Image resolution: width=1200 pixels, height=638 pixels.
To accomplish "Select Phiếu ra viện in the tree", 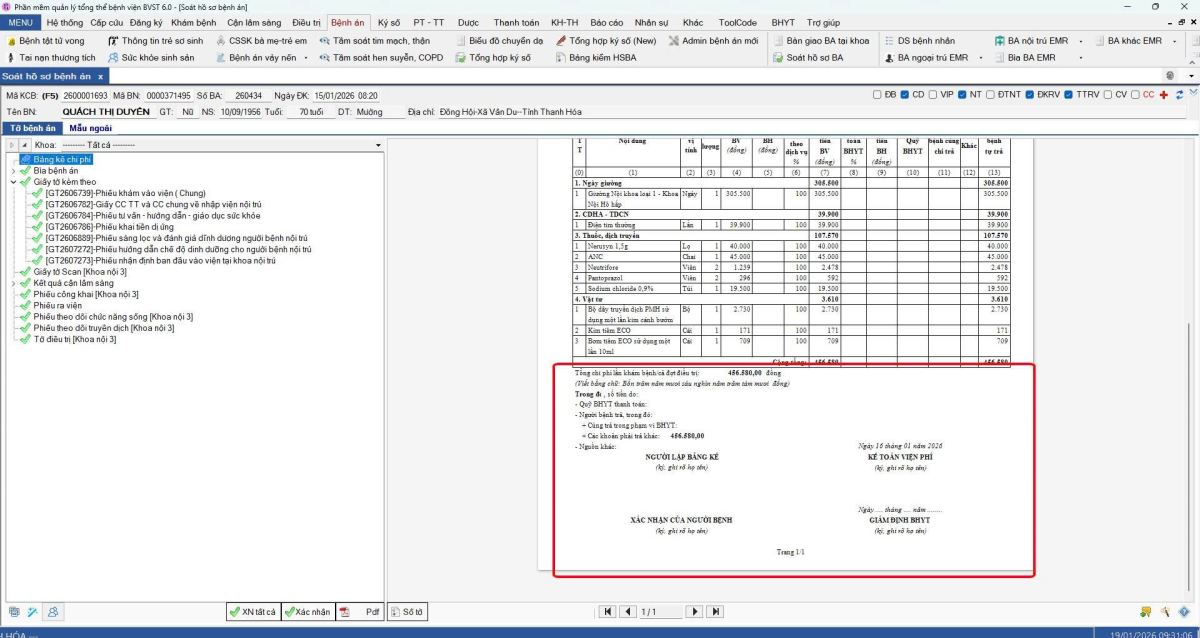I will coord(56,305).
